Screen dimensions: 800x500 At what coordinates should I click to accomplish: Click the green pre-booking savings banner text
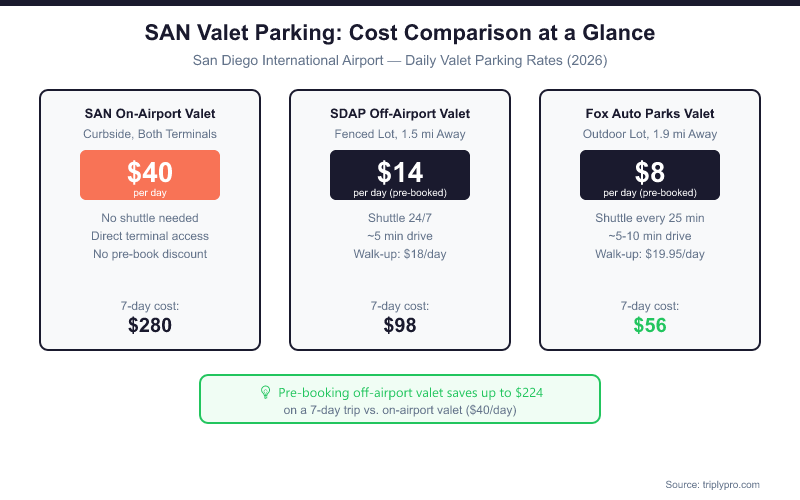coord(410,393)
